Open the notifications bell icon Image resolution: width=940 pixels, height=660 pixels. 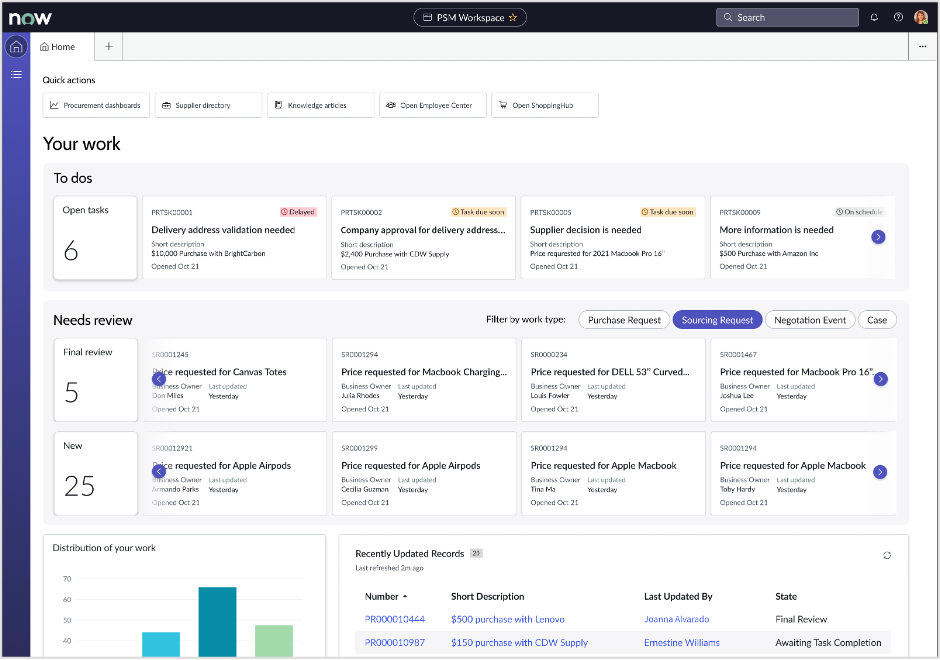click(x=874, y=17)
